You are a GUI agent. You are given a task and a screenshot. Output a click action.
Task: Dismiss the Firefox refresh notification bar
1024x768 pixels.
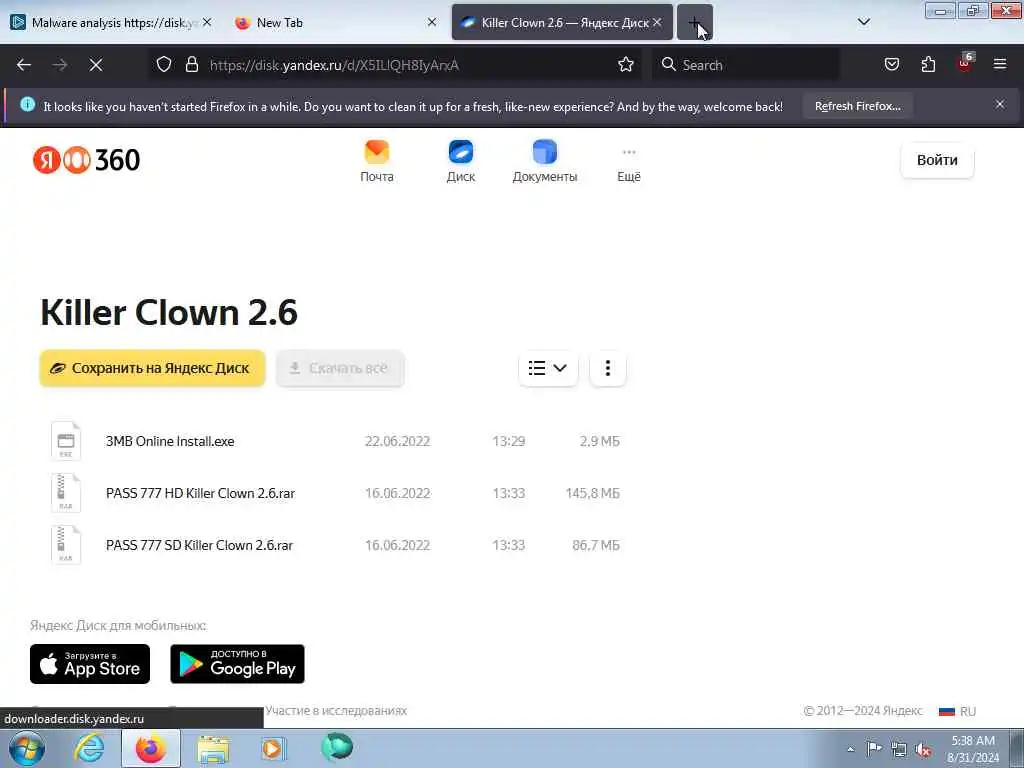pos(1000,104)
